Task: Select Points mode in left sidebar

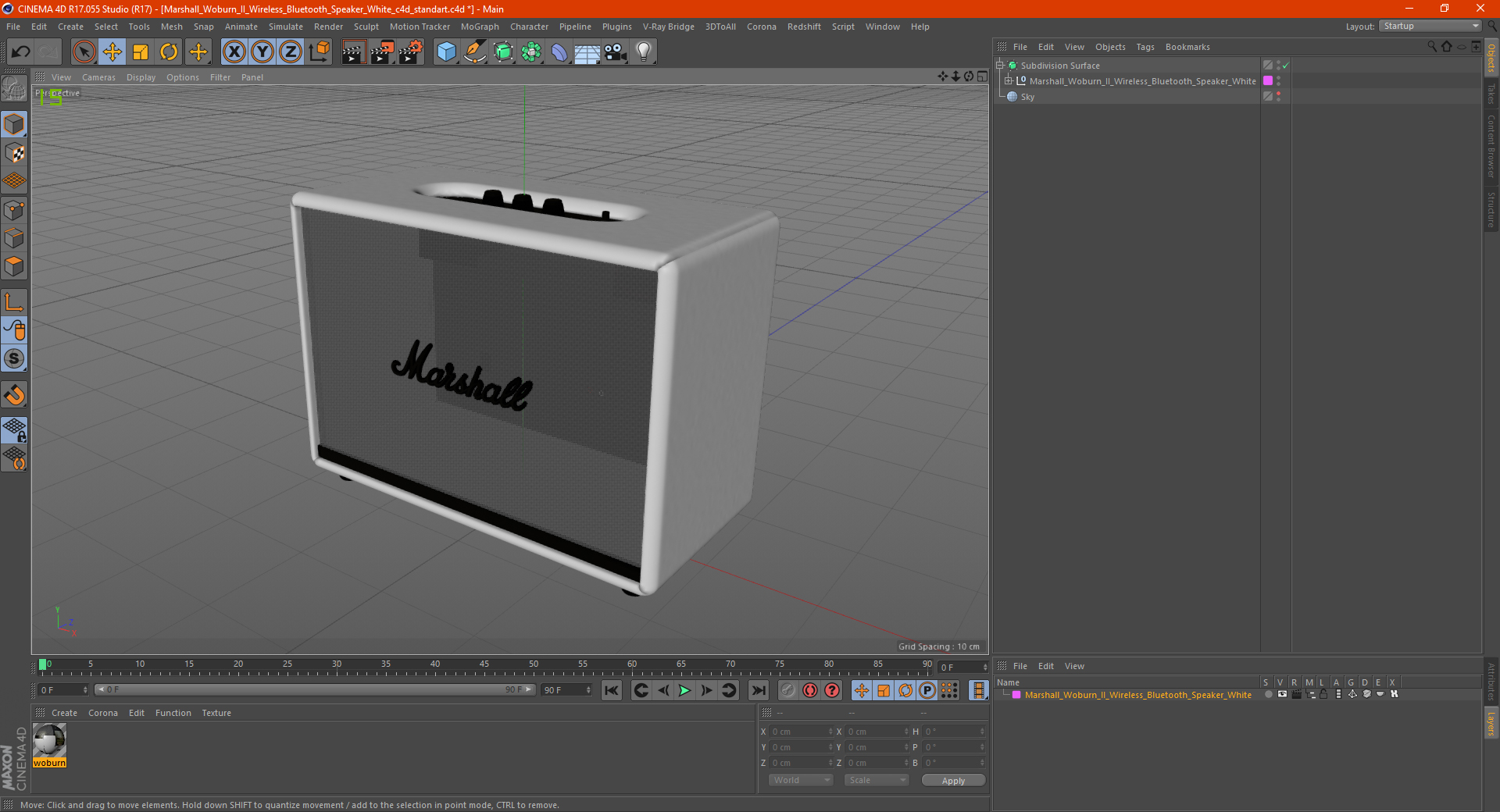Action: [x=14, y=209]
